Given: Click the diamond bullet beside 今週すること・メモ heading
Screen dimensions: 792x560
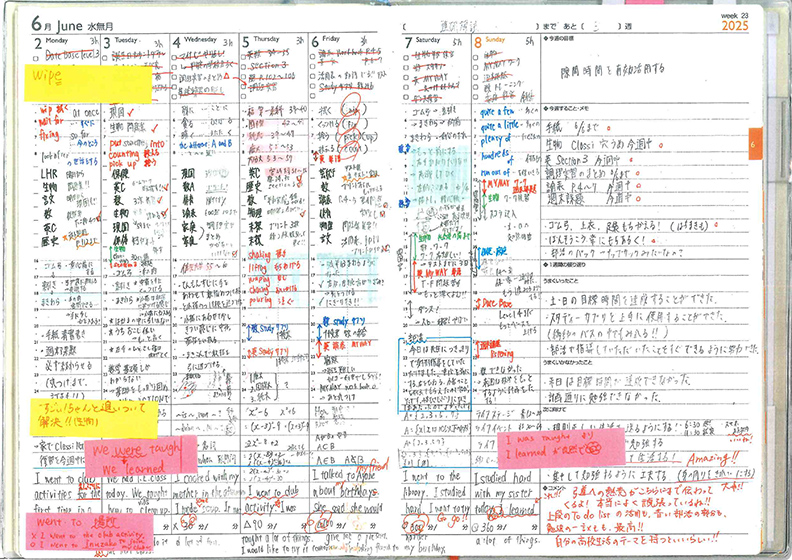Looking at the screenshot, I should 549,105.
